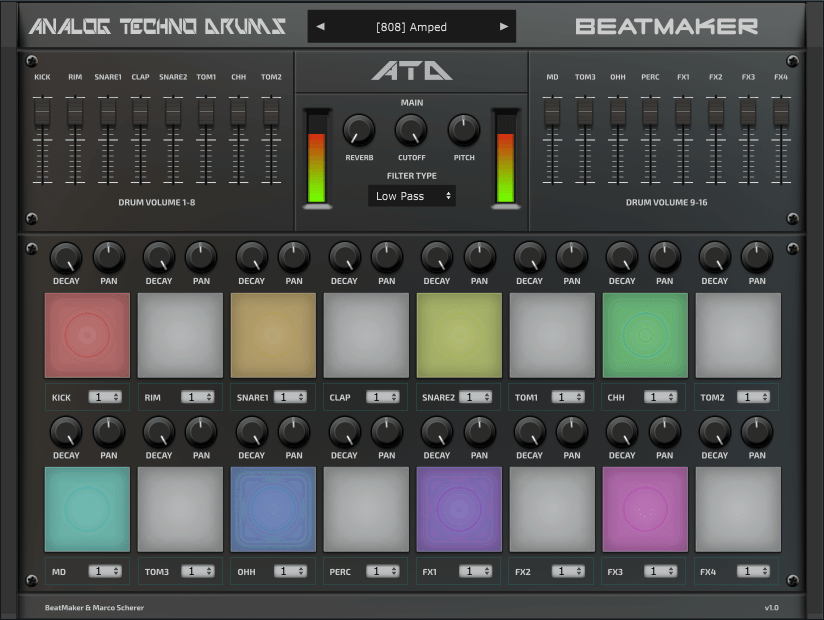Click the Pan knob above TOM2 pad
The image size is (824, 620).
tap(757, 258)
